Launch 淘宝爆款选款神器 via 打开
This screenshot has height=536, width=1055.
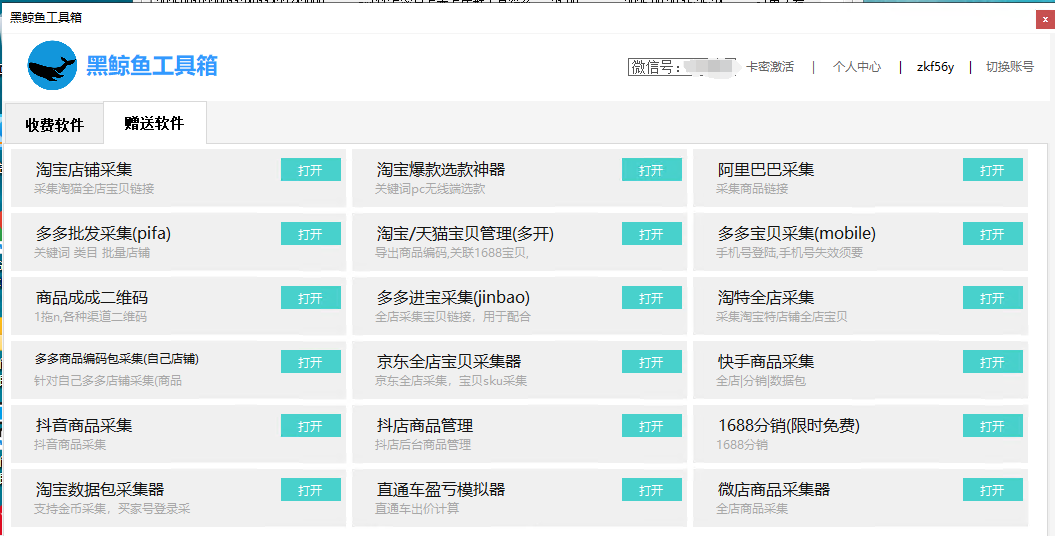(x=651, y=170)
